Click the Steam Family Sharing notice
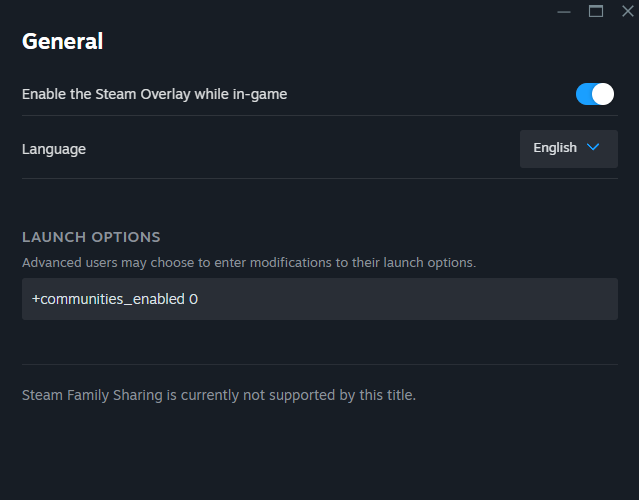Viewport: 639px width, 500px height. click(x=219, y=395)
